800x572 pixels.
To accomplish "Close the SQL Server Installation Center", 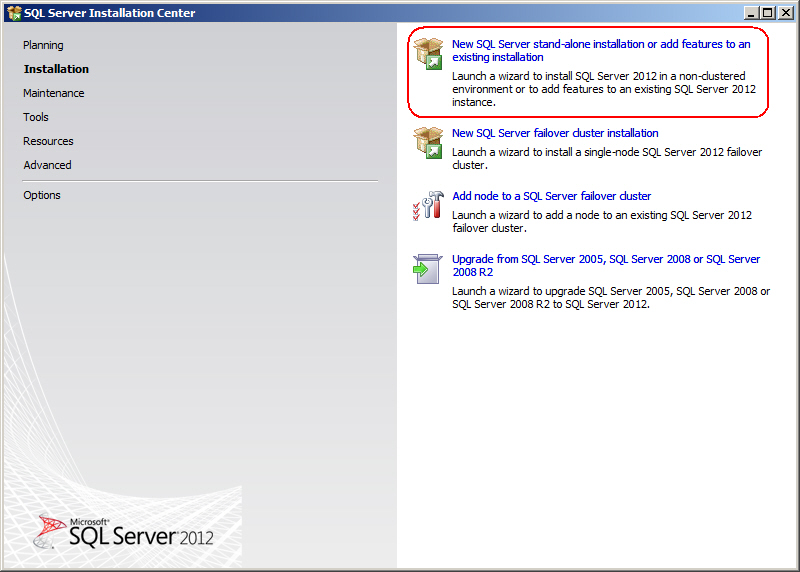I will (x=786, y=13).
